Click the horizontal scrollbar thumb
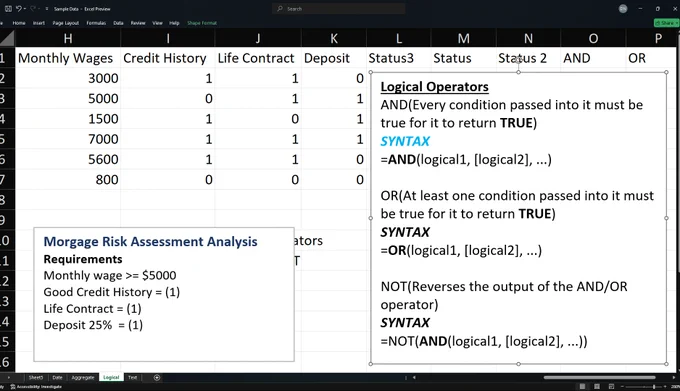 (x=599, y=378)
